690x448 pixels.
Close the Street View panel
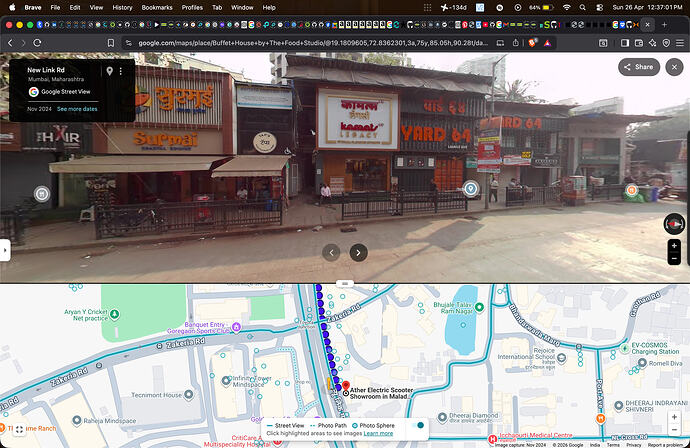674,67
